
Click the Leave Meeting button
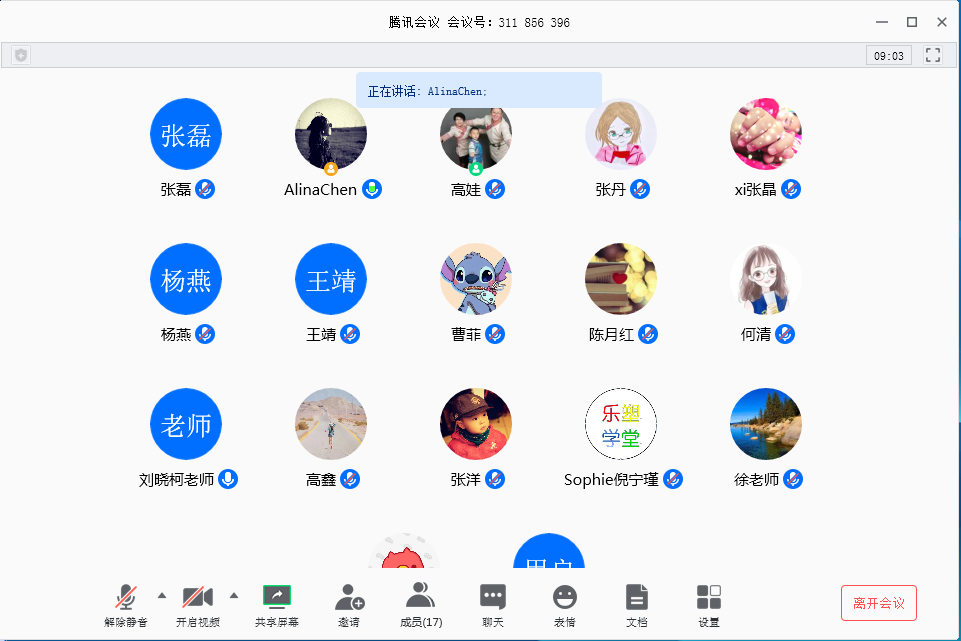pyautogui.click(x=878, y=603)
